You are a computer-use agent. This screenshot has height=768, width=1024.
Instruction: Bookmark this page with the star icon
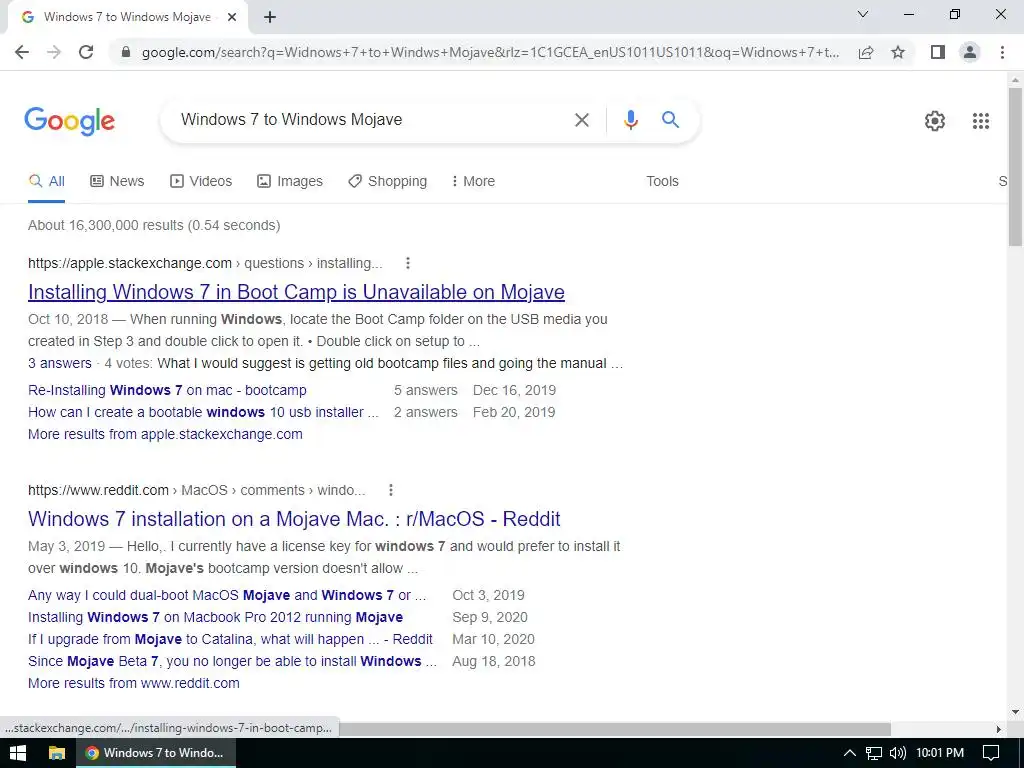point(898,52)
